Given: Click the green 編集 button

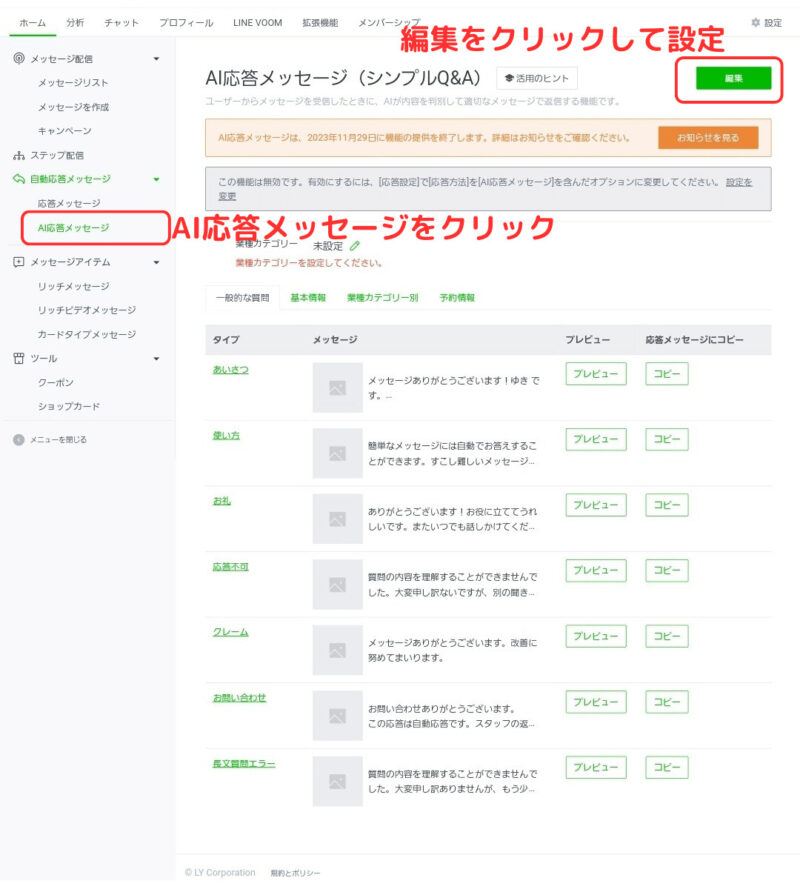Looking at the screenshot, I should pos(733,79).
